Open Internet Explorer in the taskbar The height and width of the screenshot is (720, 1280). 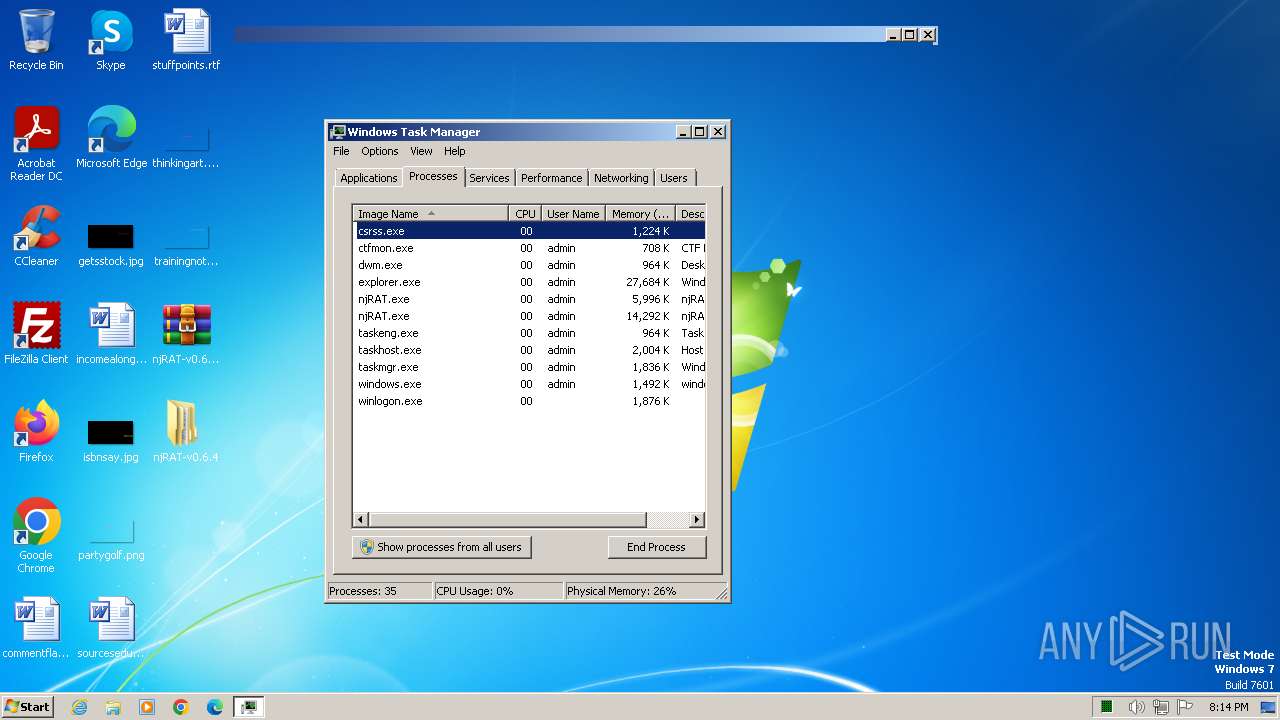79,707
